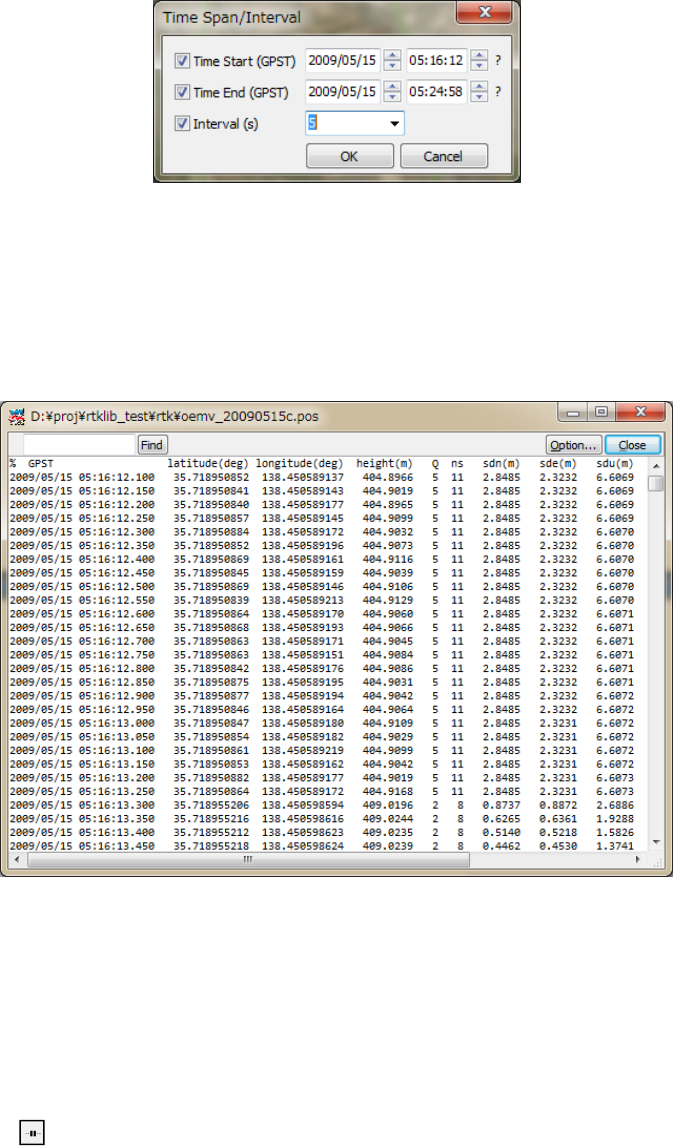
Task: Click the row timestamp 05:16:13.000
Action: 116,723
